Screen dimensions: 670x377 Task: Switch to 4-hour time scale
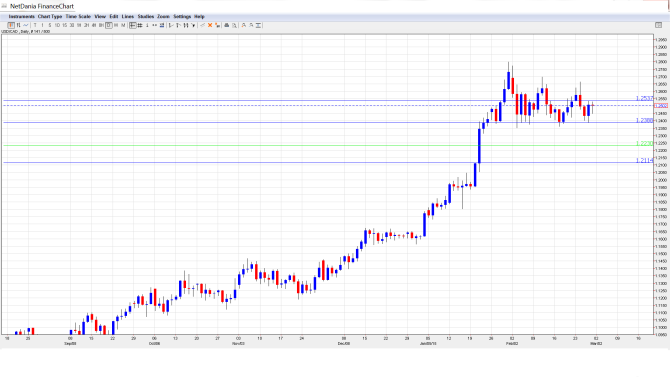94,26
